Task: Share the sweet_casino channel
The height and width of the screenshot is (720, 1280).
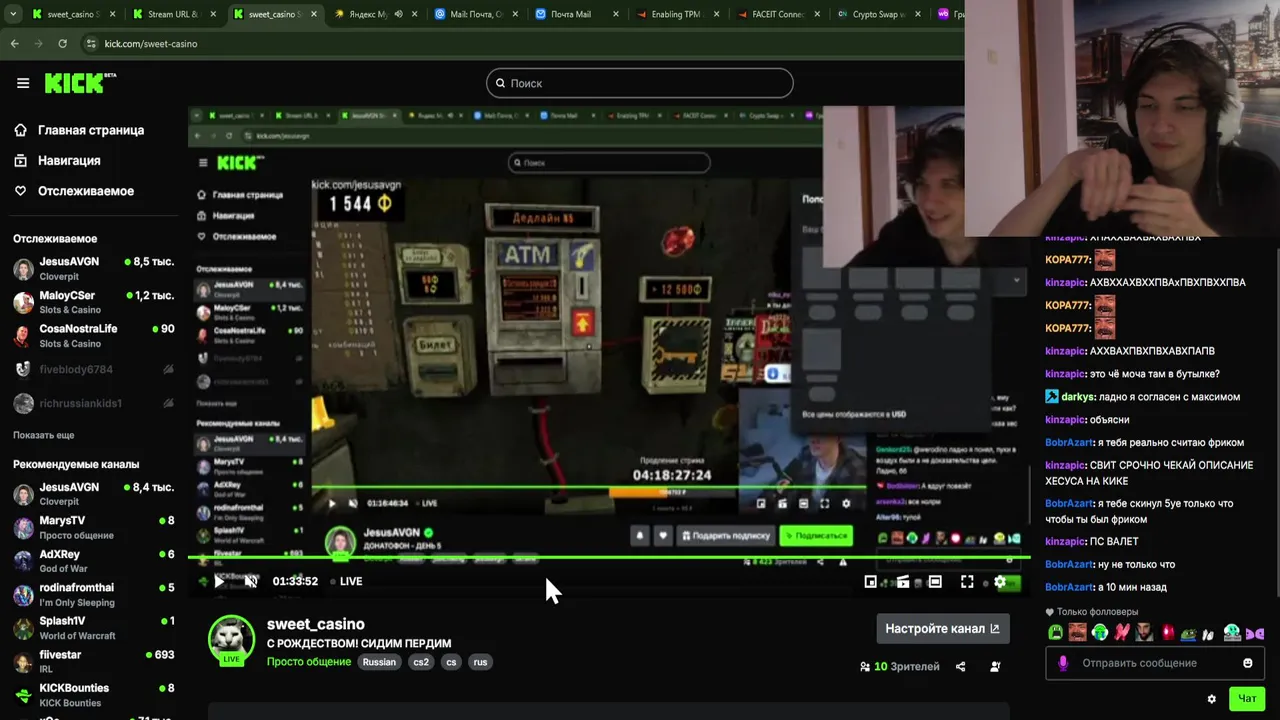Action: [x=960, y=666]
